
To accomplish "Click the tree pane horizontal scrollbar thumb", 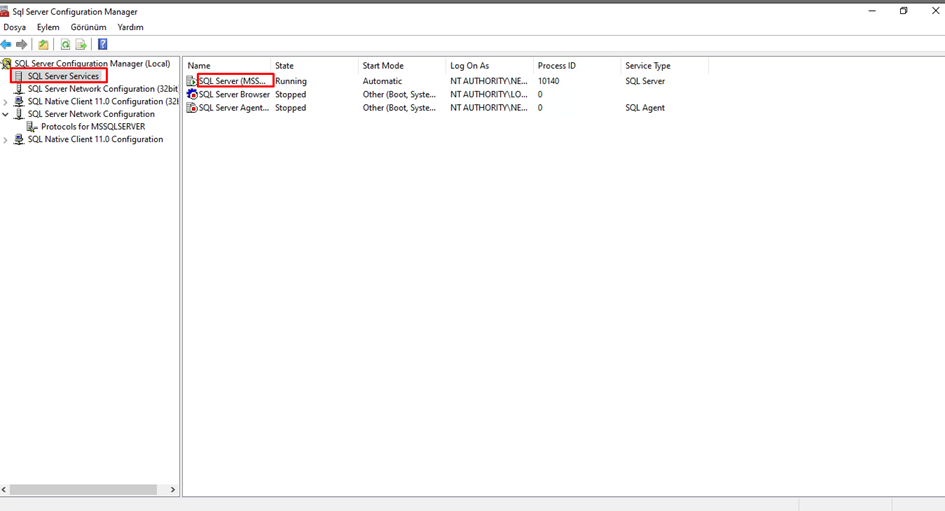I will click(84, 490).
